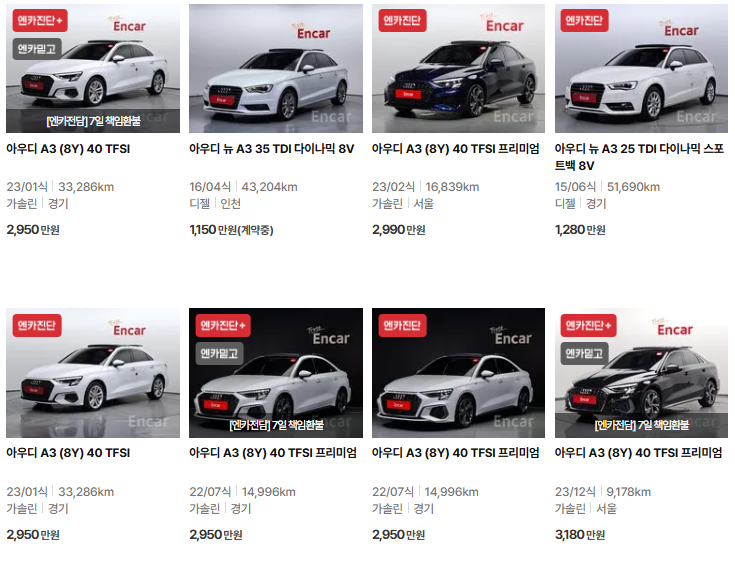735x569 pixels.
Task: Click 디젤 on the 35 TDI listing
Action: click(x=200, y=204)
